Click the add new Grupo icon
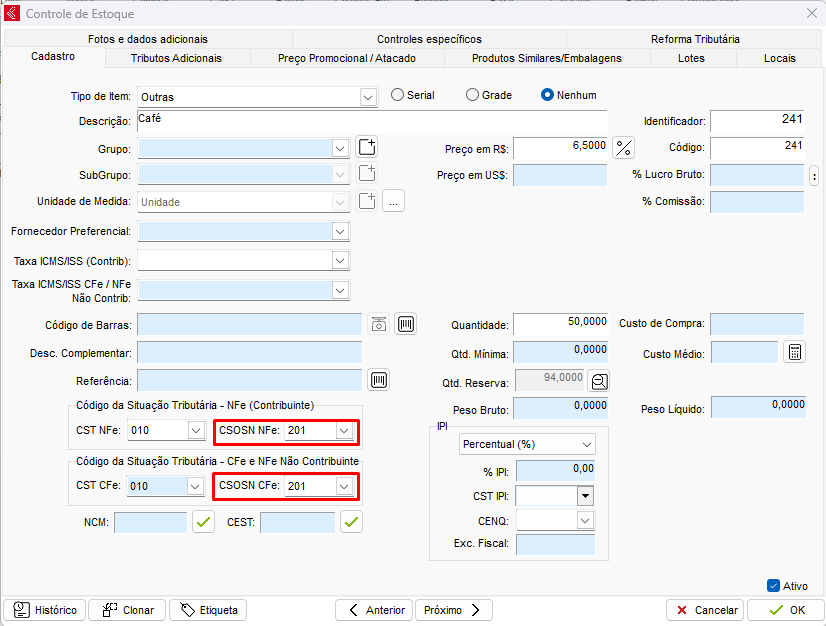Viewport: 826px width, 626px height. [x=367, y=148]
